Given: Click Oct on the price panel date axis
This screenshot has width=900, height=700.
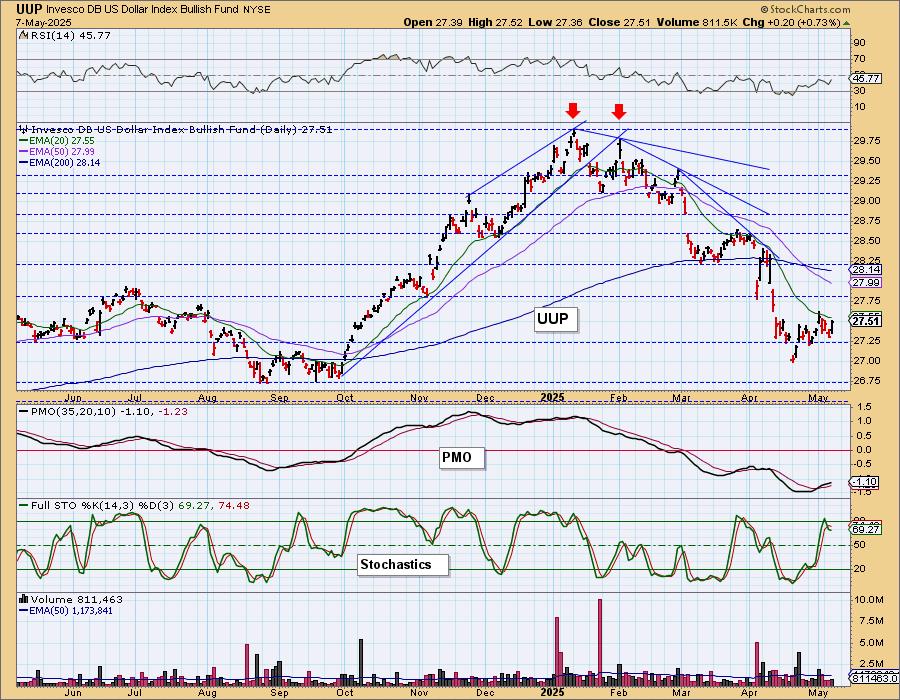Looking at the screenshot, I should click(x=345, y=397).
